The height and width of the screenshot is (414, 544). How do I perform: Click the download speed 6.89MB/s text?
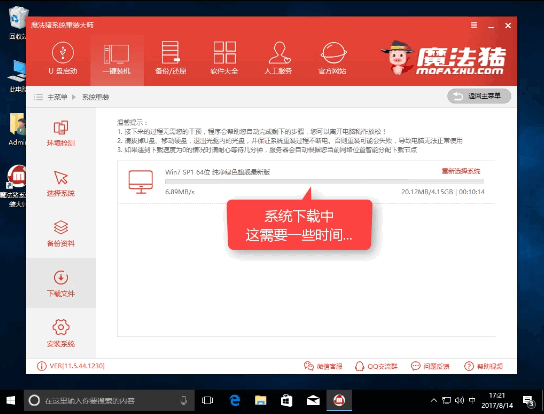[x=180, y=192]
